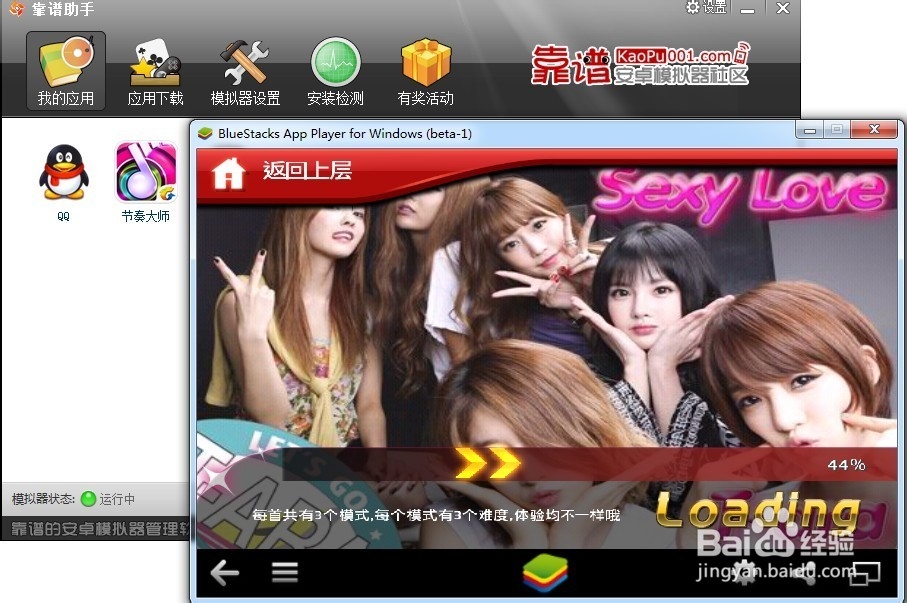Click the green 运行中 status indicator

coord(89,499)
